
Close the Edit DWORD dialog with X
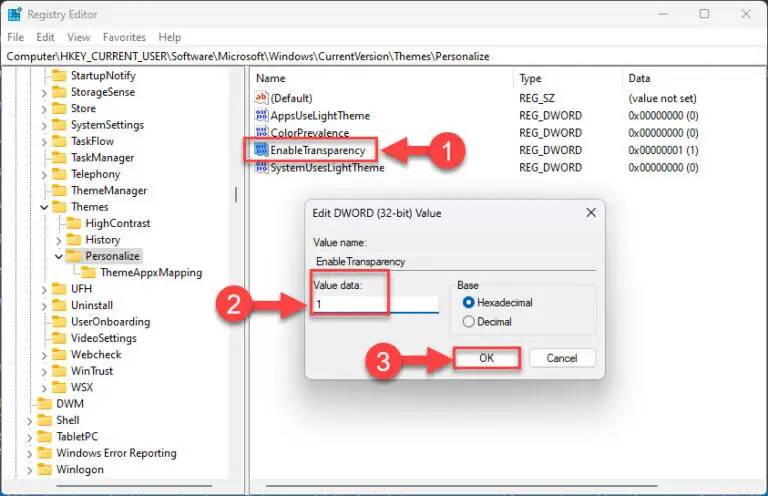tap(591, 213)
